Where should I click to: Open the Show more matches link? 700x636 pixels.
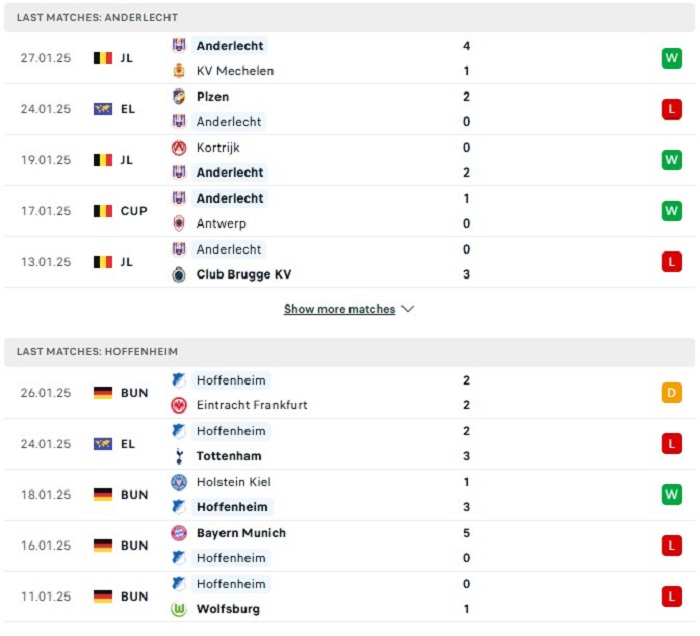coord(339,309)
